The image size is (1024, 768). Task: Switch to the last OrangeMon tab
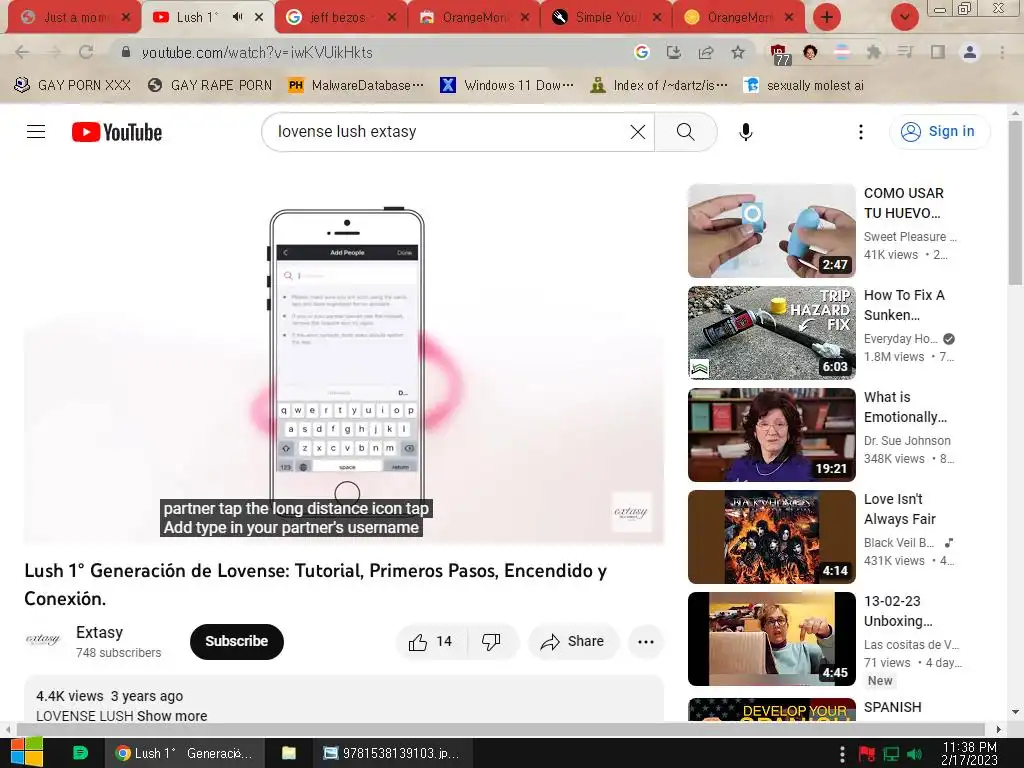click(x=737, y=17)
